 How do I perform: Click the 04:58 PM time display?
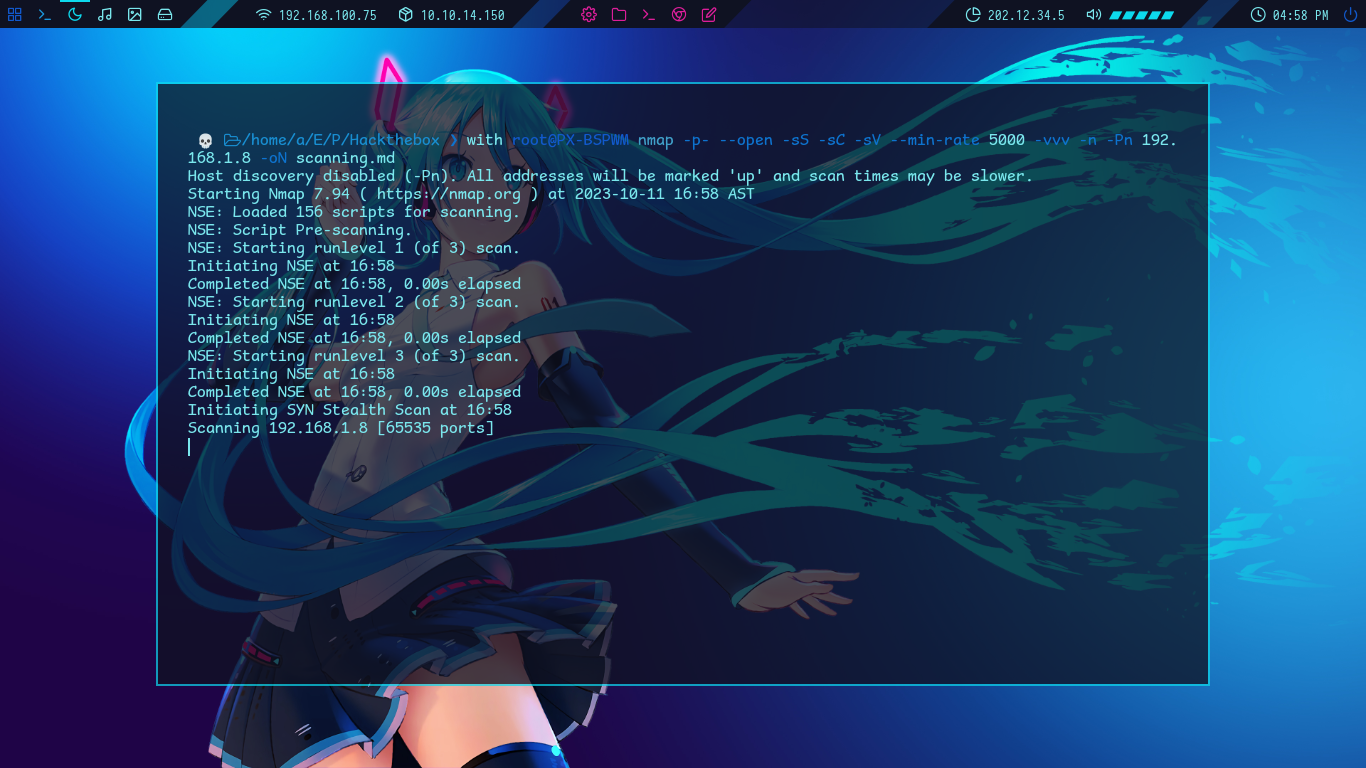tap(1300, 15)
